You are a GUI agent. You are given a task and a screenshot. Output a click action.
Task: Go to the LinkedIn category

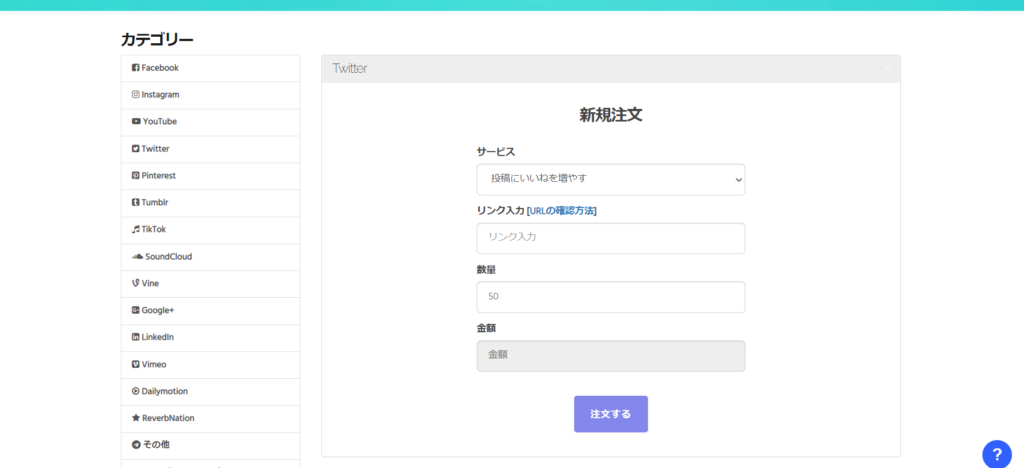pyautogui.click(x=210, y=337)
